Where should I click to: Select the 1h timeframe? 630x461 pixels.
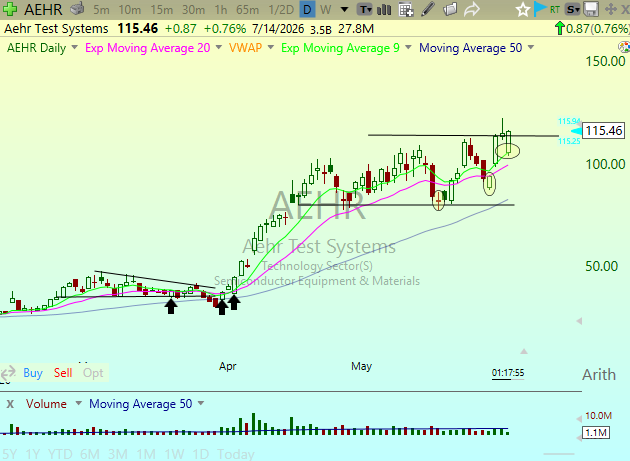click(221, 9)
